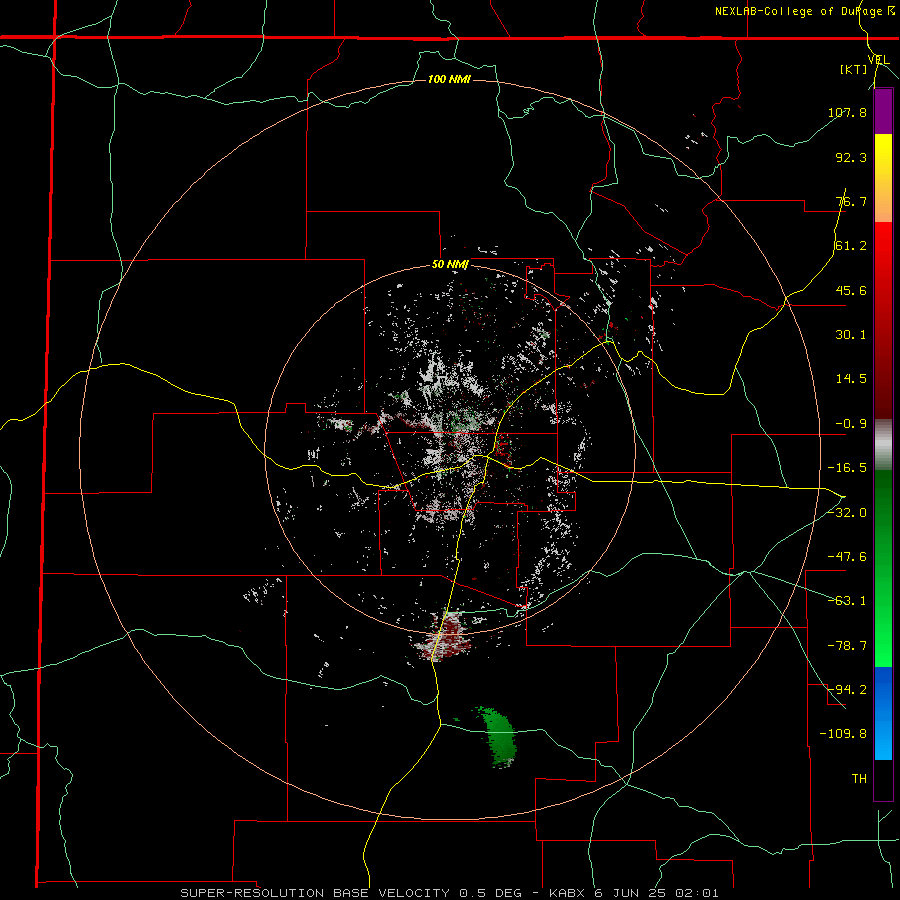This screenshot has height=900, width=900.
Task: Click the 50 NMI range ring label
Action: pyautogui.click(x=450, y=265)
